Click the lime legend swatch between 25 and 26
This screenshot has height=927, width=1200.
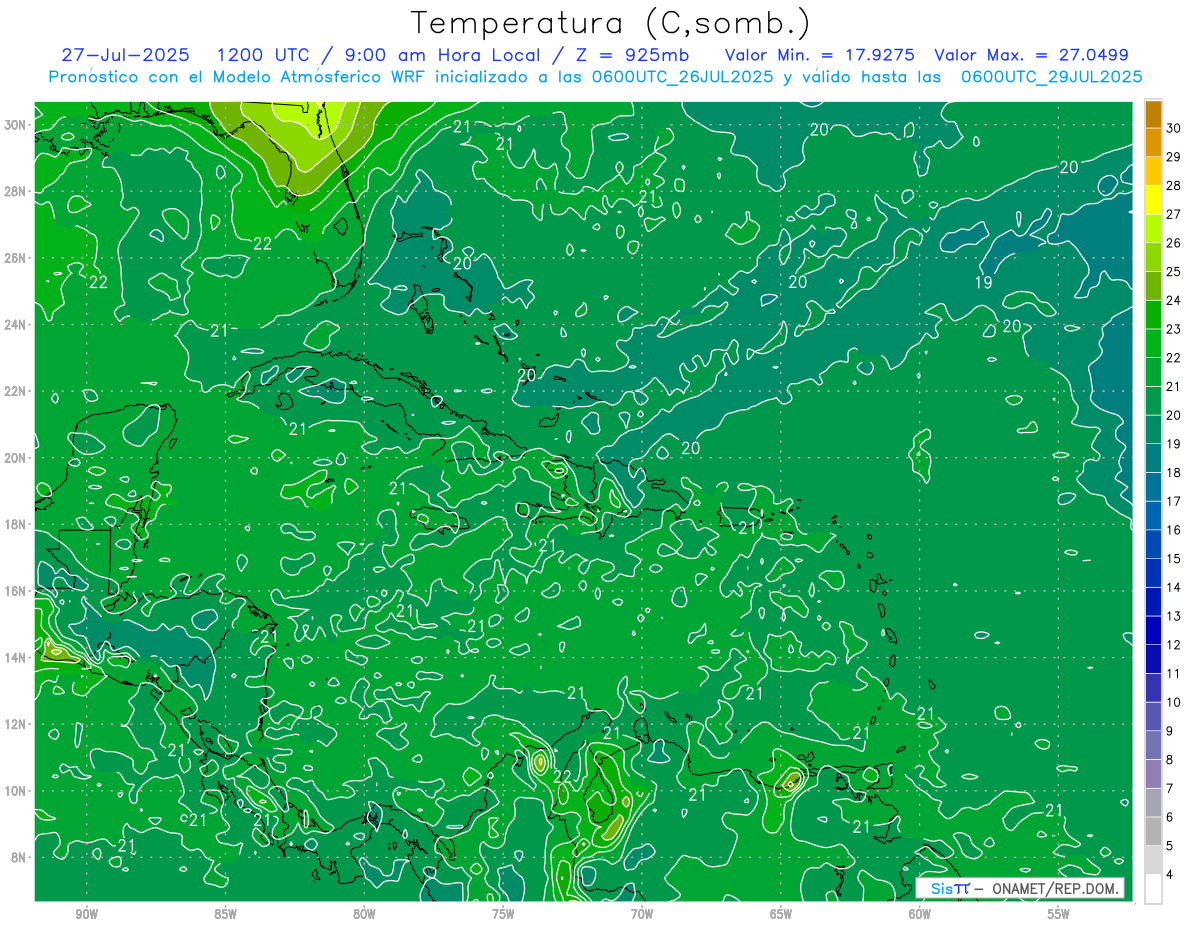[1153, 257]
